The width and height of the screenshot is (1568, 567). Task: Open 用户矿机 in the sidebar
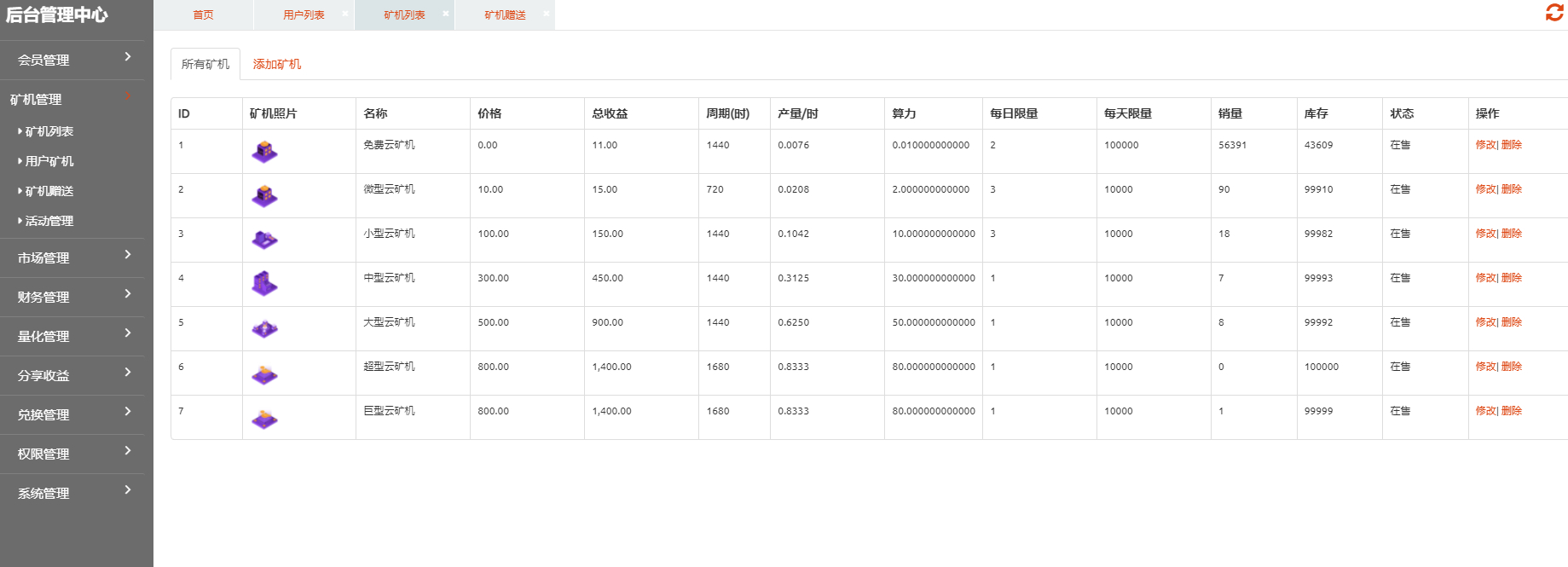[49, 161]
